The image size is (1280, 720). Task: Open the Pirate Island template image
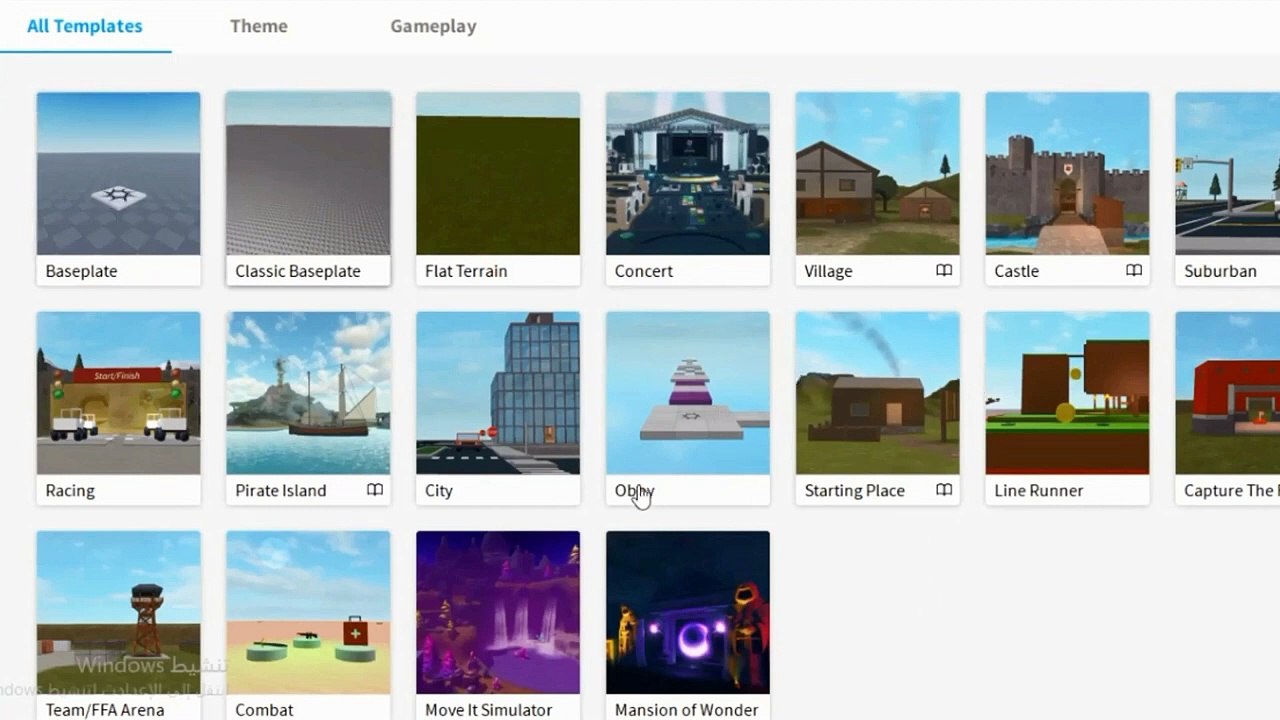[x=308, y=393]
